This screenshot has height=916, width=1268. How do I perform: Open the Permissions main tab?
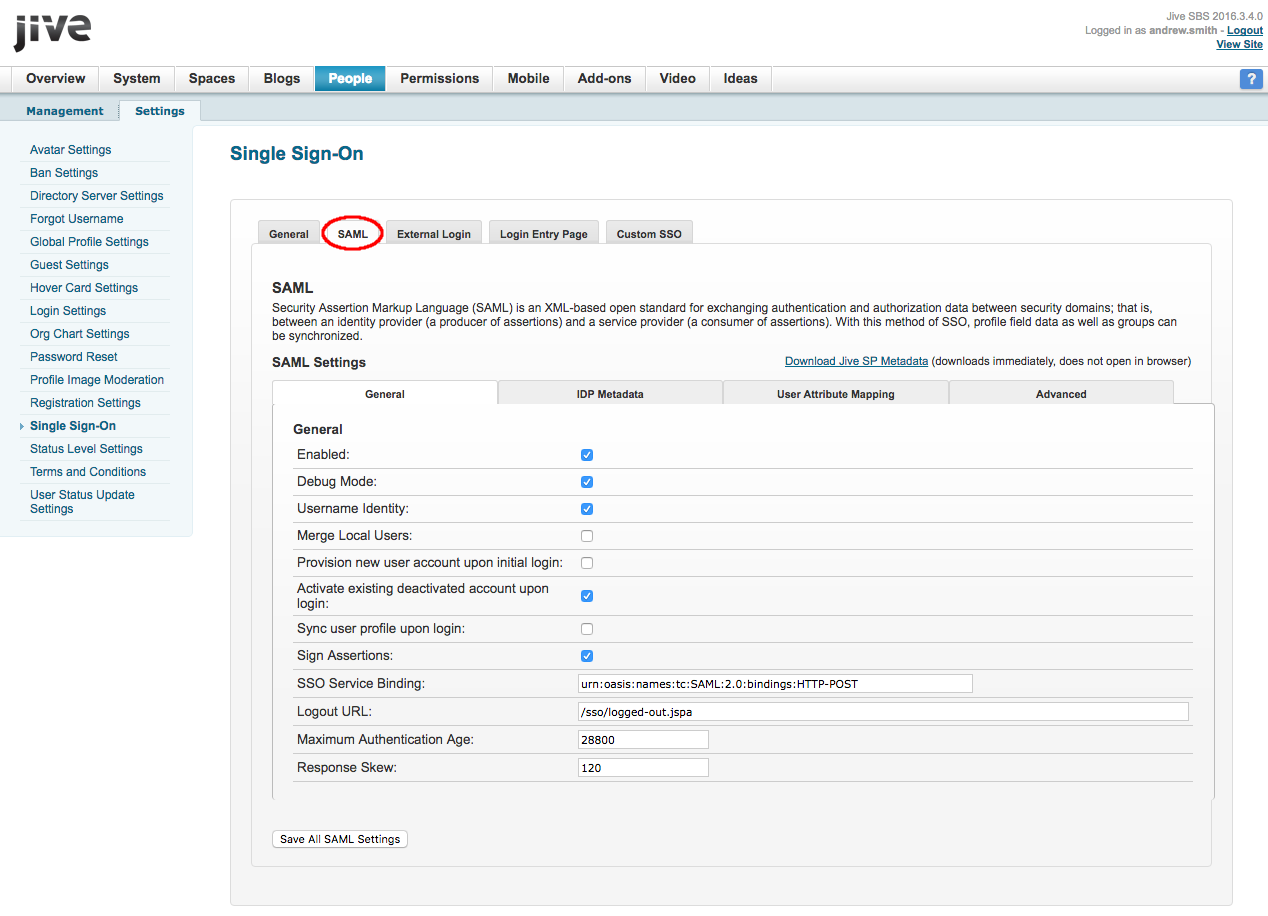[x=440, y=79]
